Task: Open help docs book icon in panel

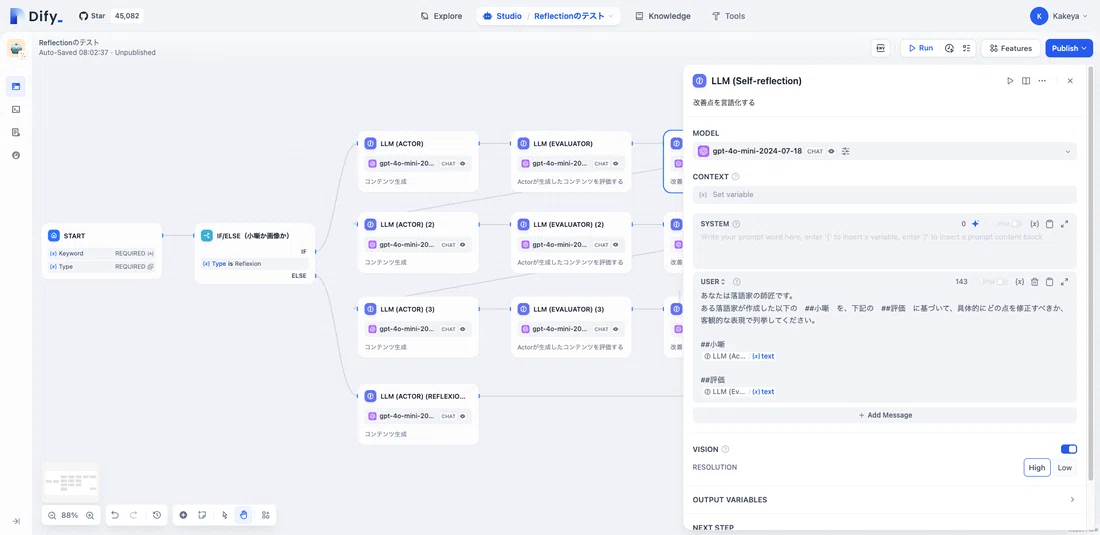Action: click(x=1026, y=81)
